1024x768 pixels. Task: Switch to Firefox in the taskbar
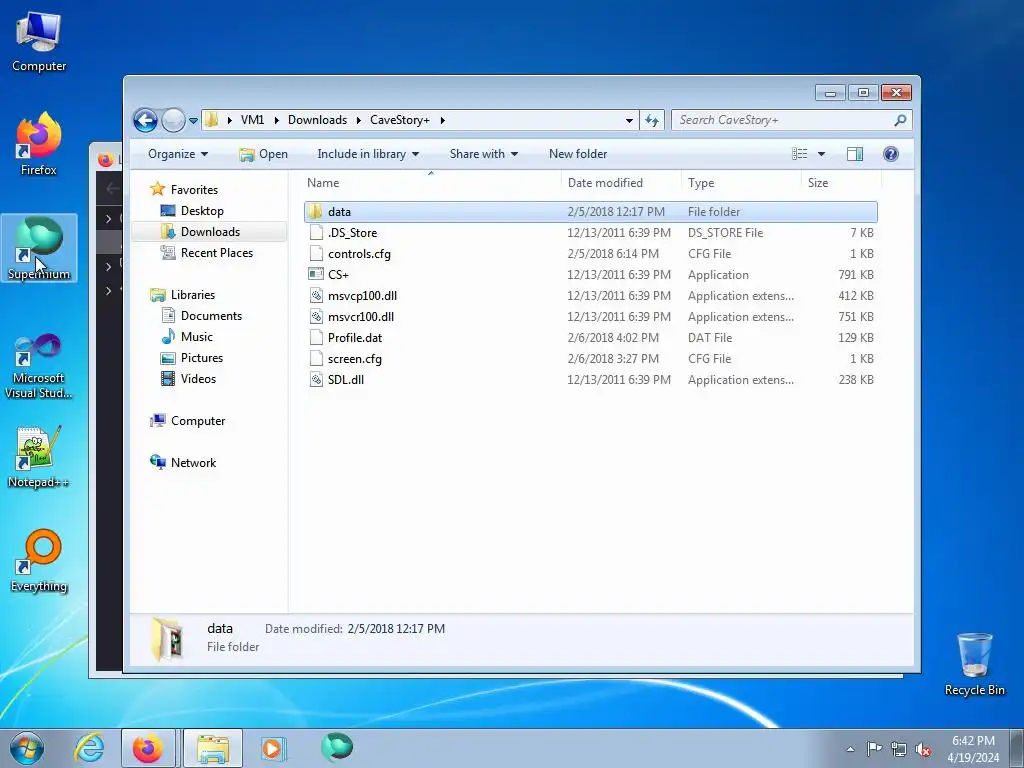(x=148, y=748)
